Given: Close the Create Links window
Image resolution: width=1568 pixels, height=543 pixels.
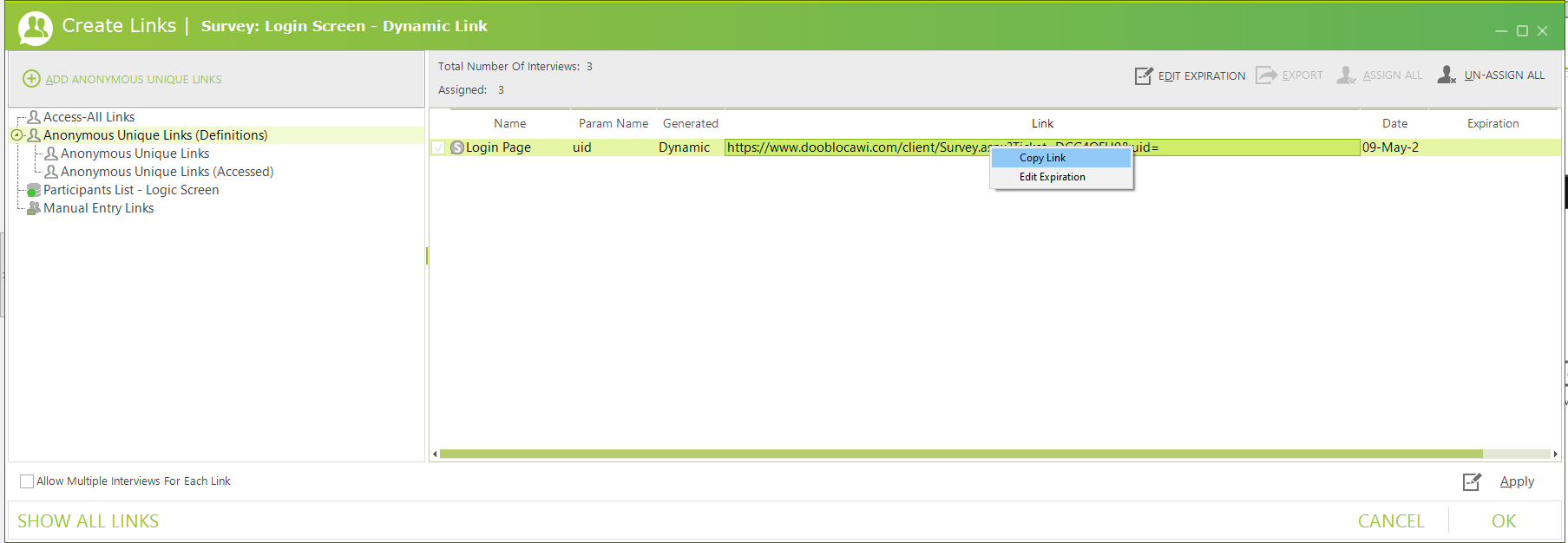Looking at the screenshot, I should point(1542,31).
